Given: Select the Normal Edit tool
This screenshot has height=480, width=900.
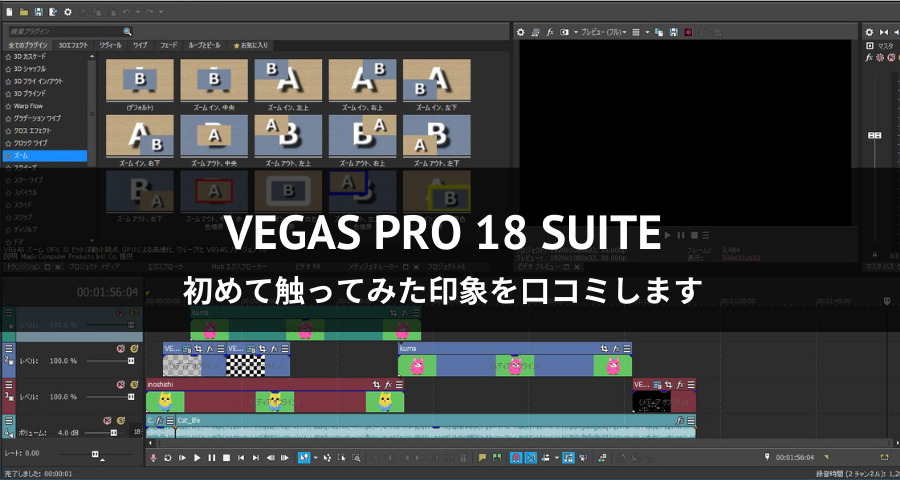Looking at the screenshot, I should tap(303, 458).
